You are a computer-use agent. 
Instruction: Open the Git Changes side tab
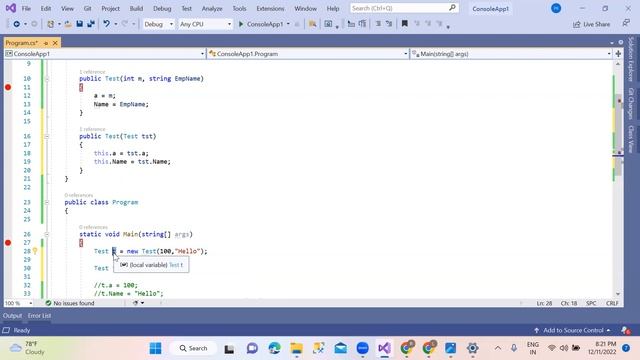click(x=631, y=103)
